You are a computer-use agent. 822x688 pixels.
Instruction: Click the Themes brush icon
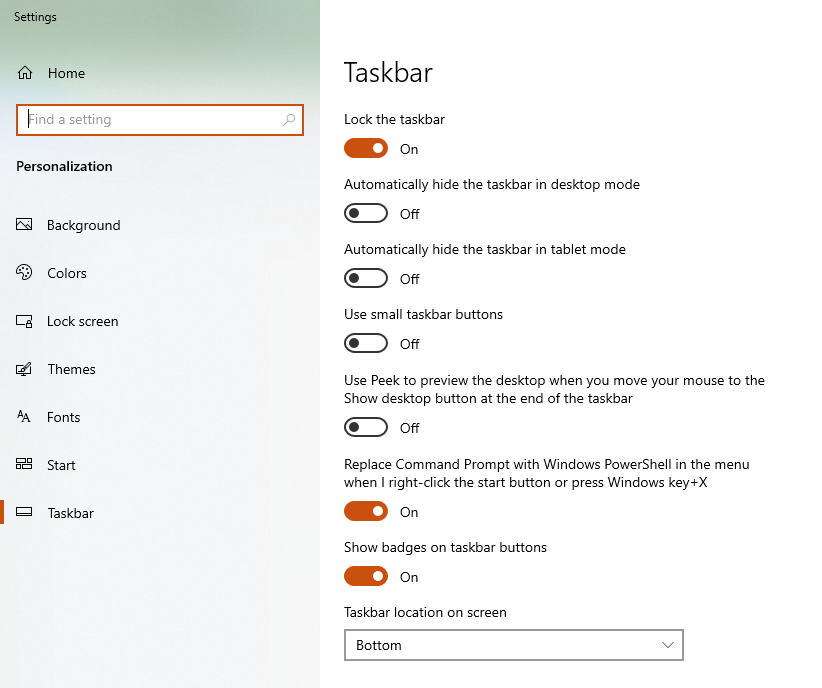24,369
